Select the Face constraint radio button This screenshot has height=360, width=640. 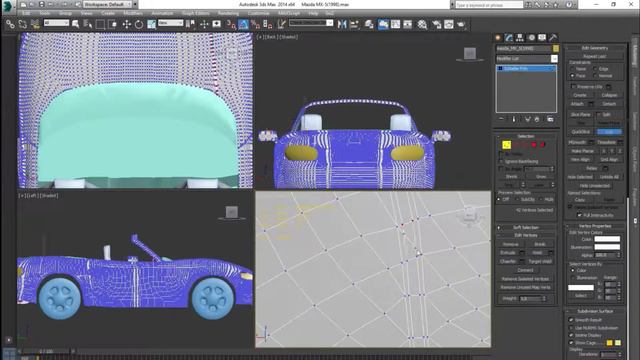pos(572,76)
